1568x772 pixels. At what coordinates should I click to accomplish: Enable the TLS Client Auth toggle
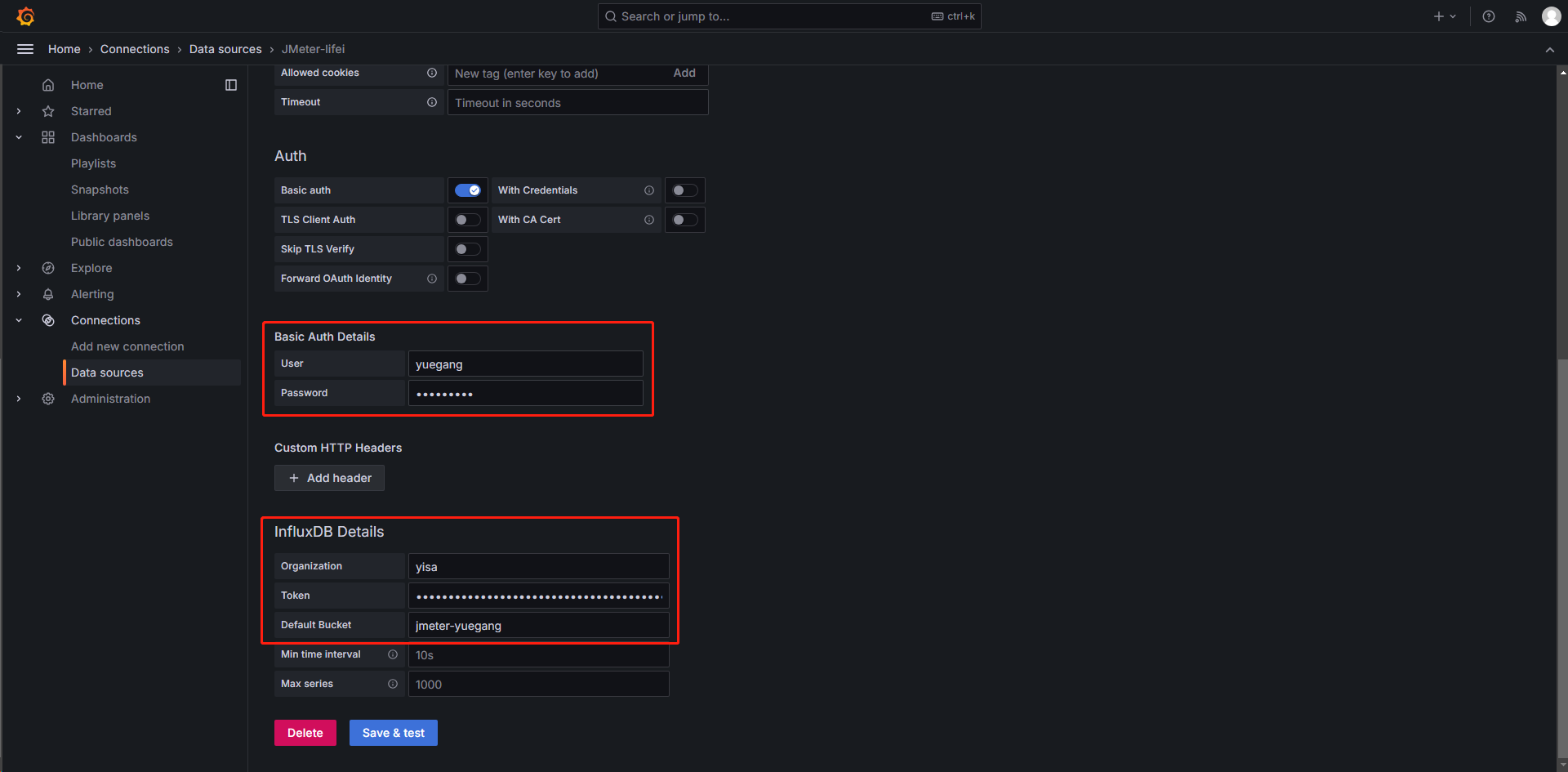click(468, 220)
